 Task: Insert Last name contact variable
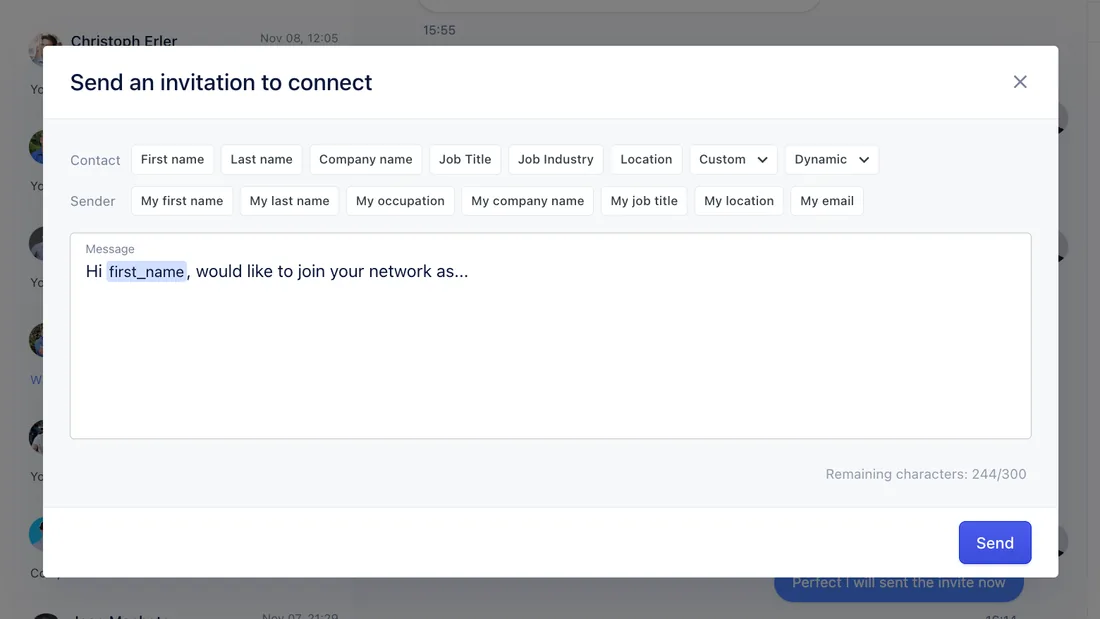coord(262,159)
